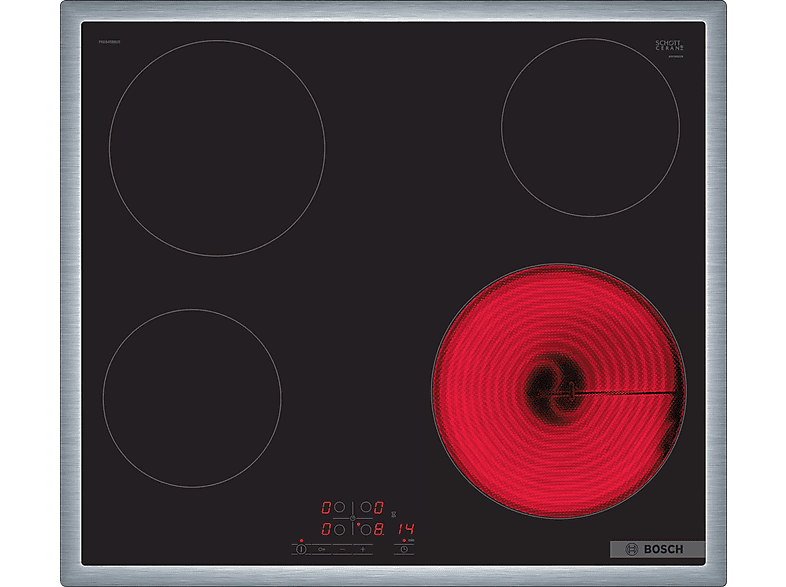Tap the rear right heat display '0'
This screenshot has height=587, width=786.
pyautogui.click(x=378, y=507)
